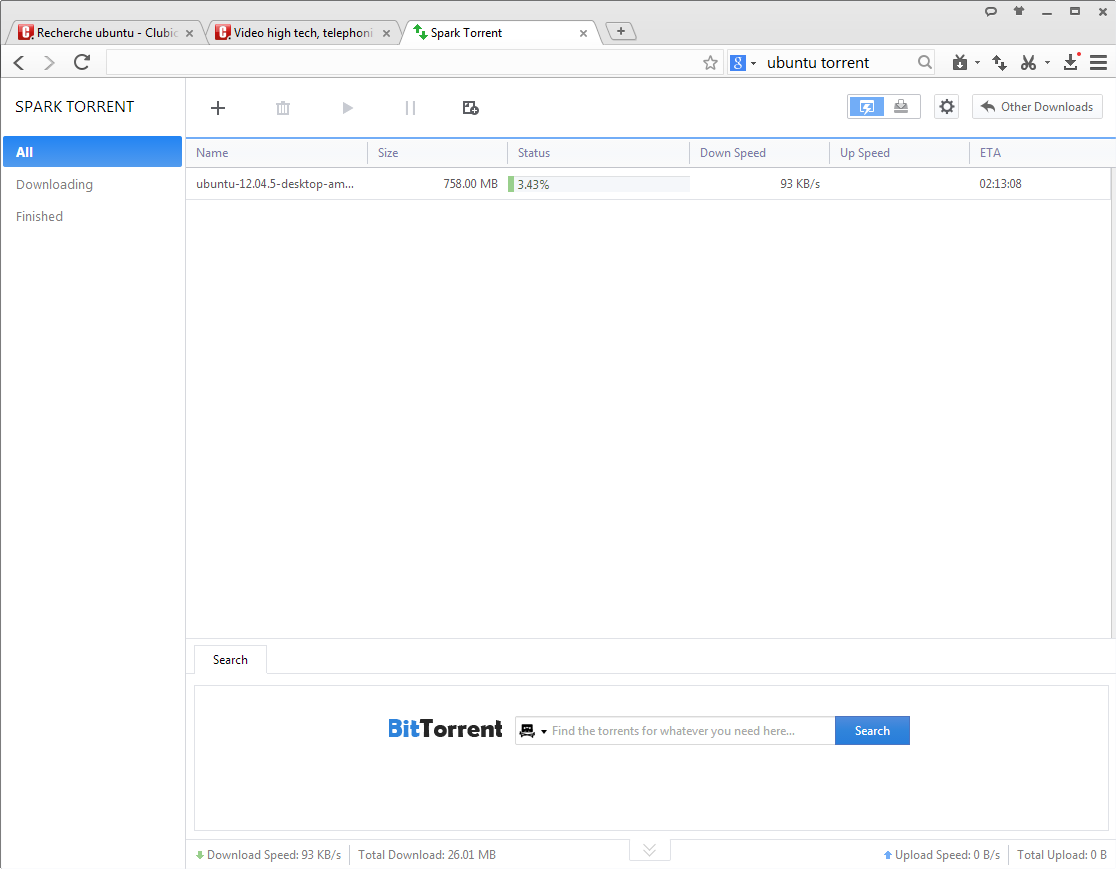Viewport: 1116px width, 869px height.
Task: Start torrent with play icon
Action: pyautogui.click(x=347, y=107)
